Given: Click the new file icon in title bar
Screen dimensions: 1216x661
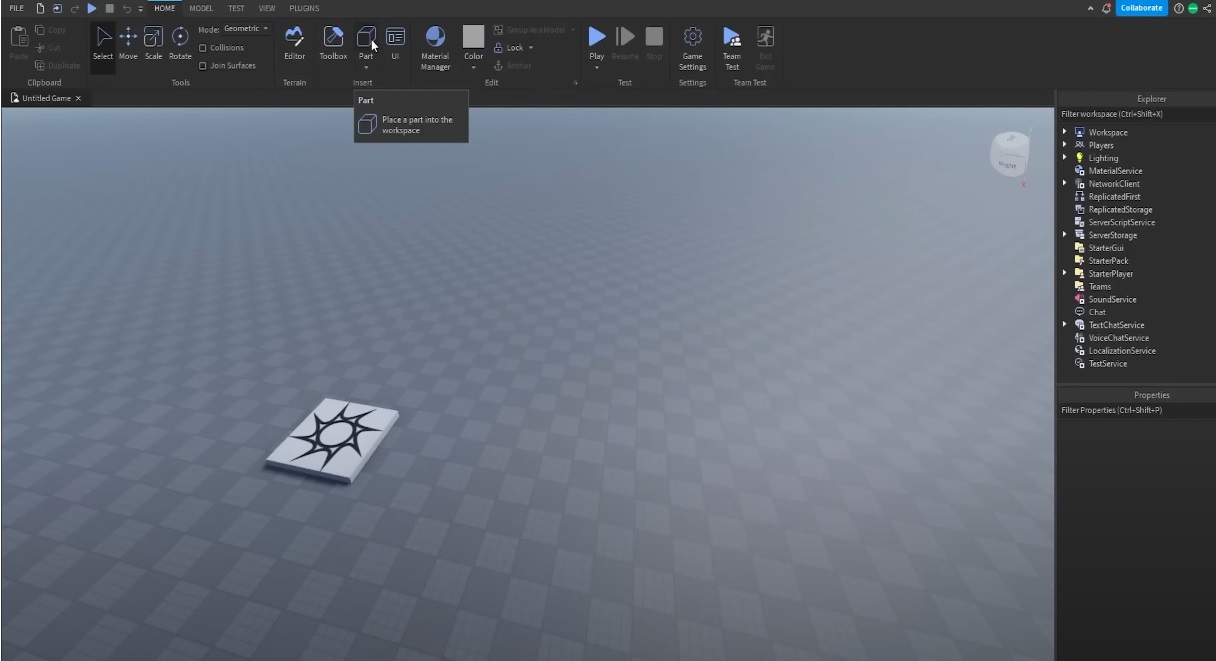Looking at the screenshot, I should pos(41,8).
